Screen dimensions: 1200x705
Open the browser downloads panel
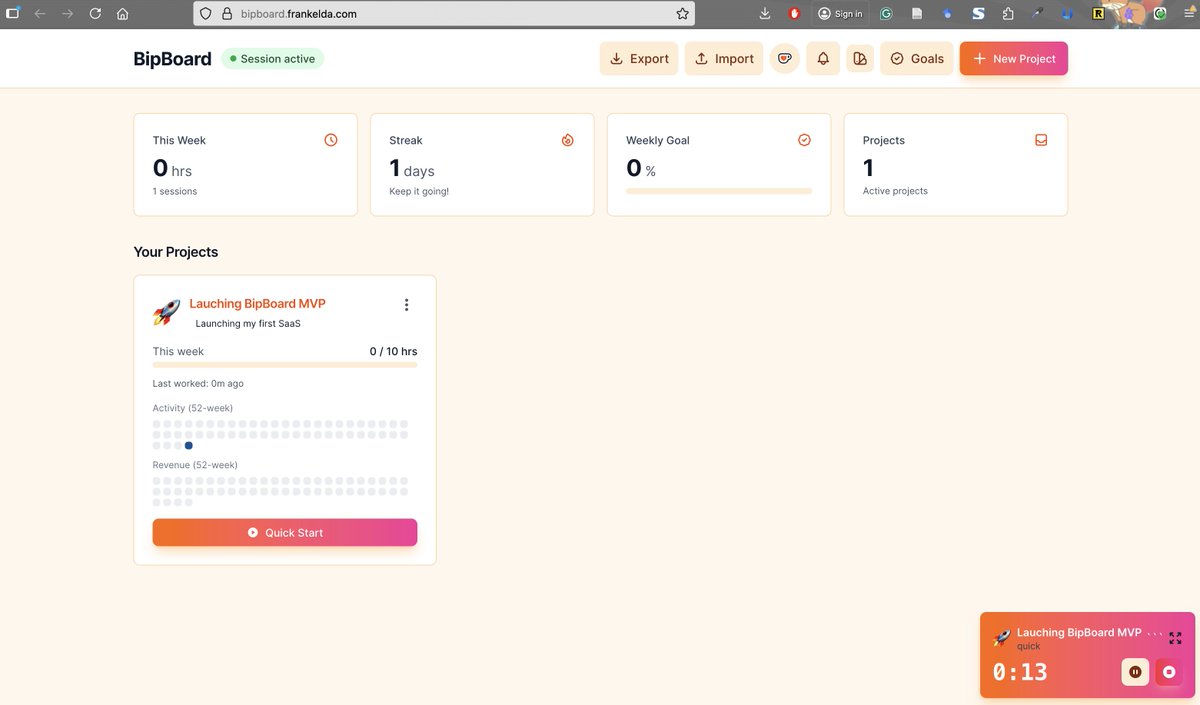pyautogui.click(x=765, y=14)
